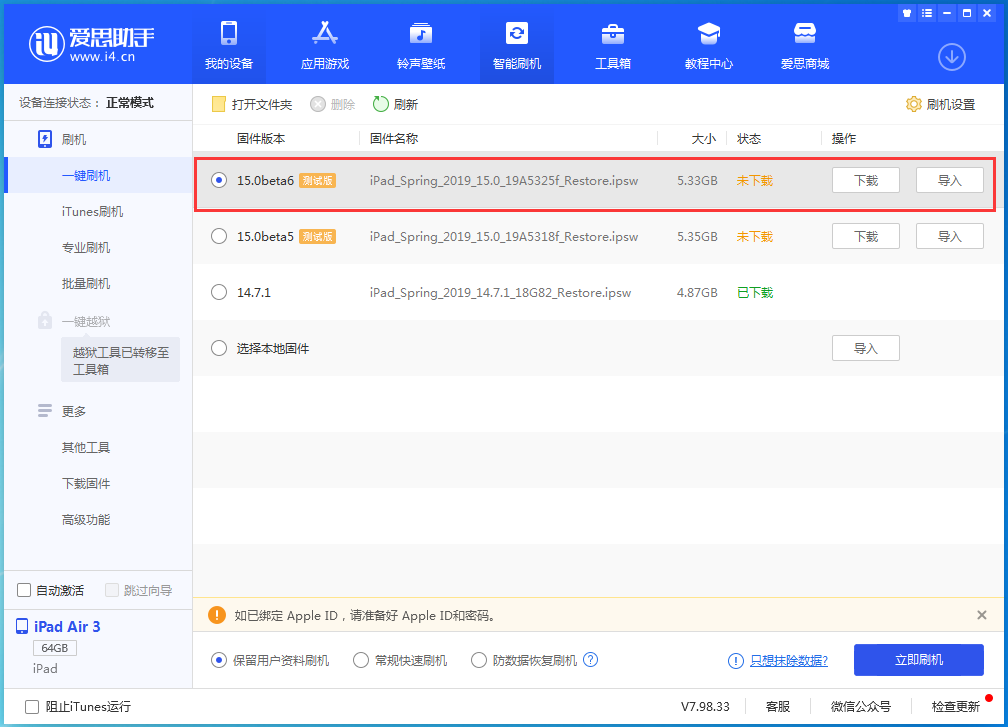
Task: Download the 15.0beta6 firmware
Action: [865, 181]
